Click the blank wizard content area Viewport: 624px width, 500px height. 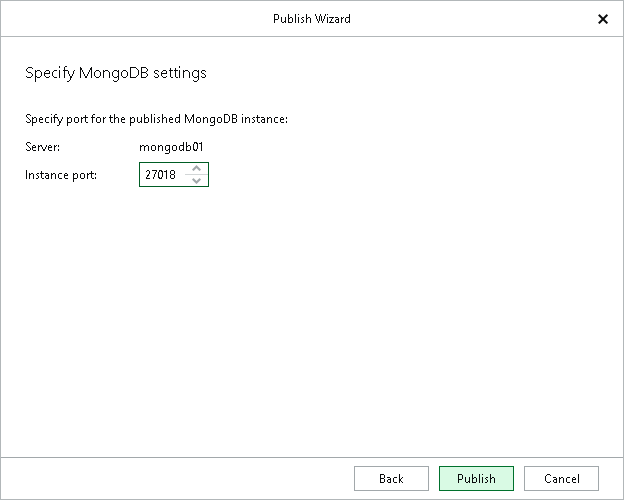pos(310,320)
